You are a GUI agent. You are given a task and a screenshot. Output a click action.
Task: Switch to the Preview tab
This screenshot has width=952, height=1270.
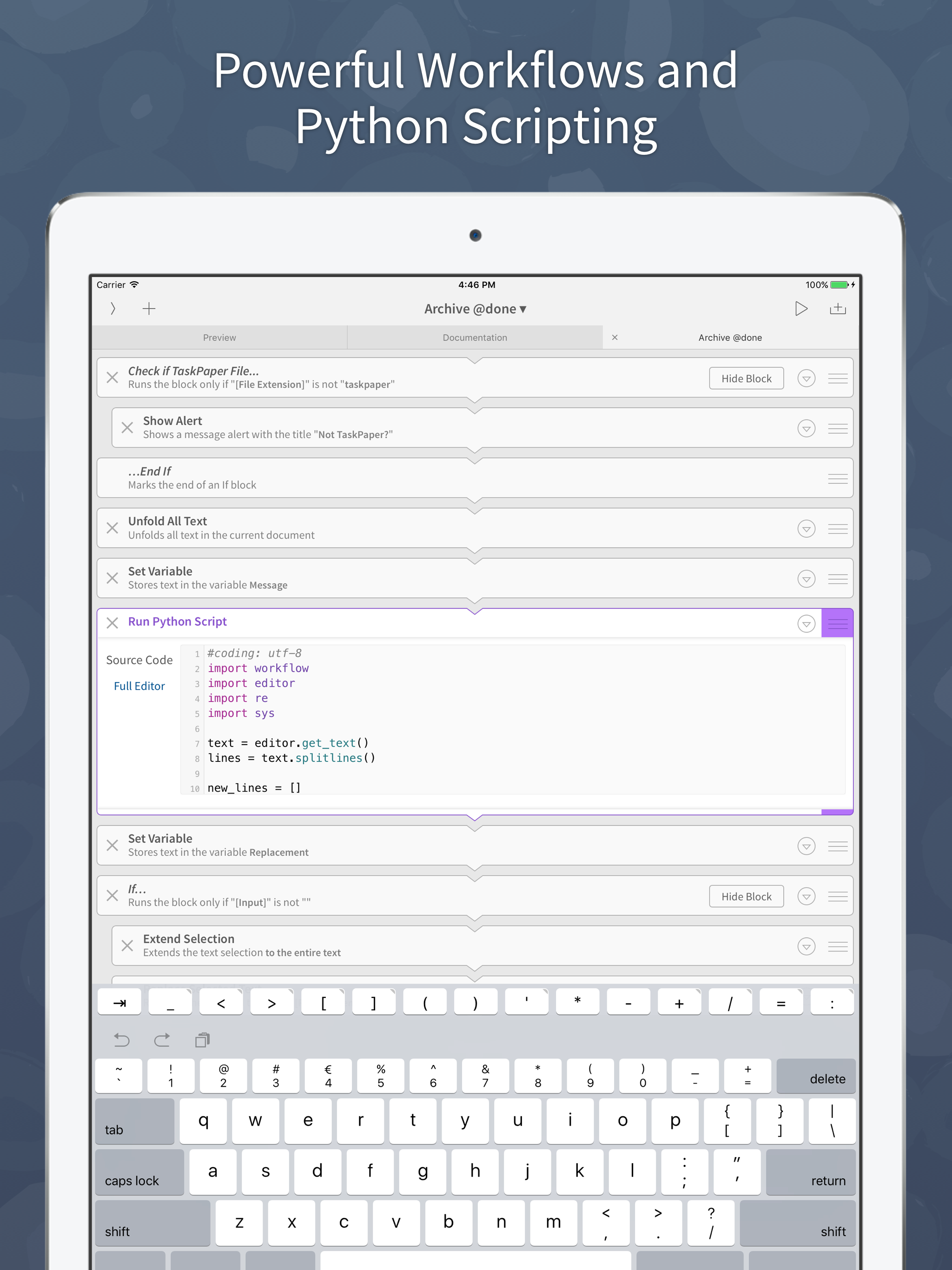pos(219,337)
